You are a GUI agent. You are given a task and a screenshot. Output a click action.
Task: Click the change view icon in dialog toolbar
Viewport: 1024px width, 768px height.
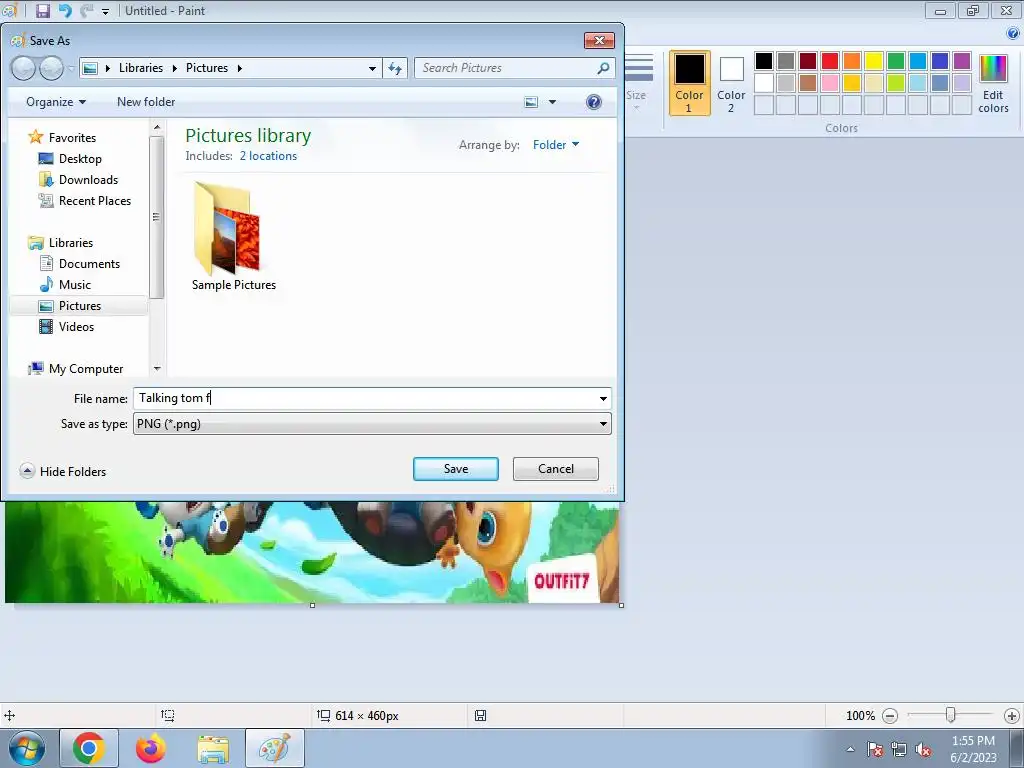(x=532, y=102)
